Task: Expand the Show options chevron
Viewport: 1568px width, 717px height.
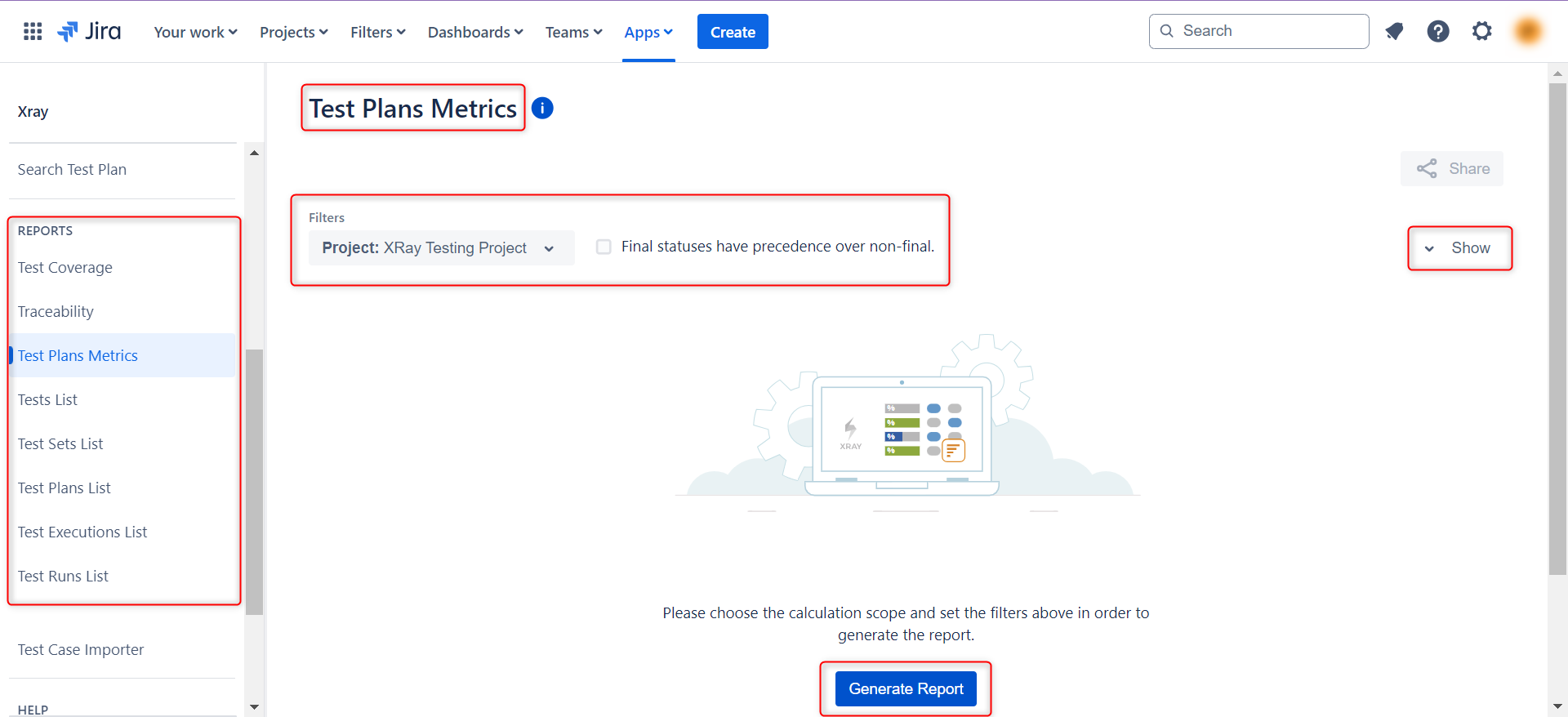Action: point(1430,248)
